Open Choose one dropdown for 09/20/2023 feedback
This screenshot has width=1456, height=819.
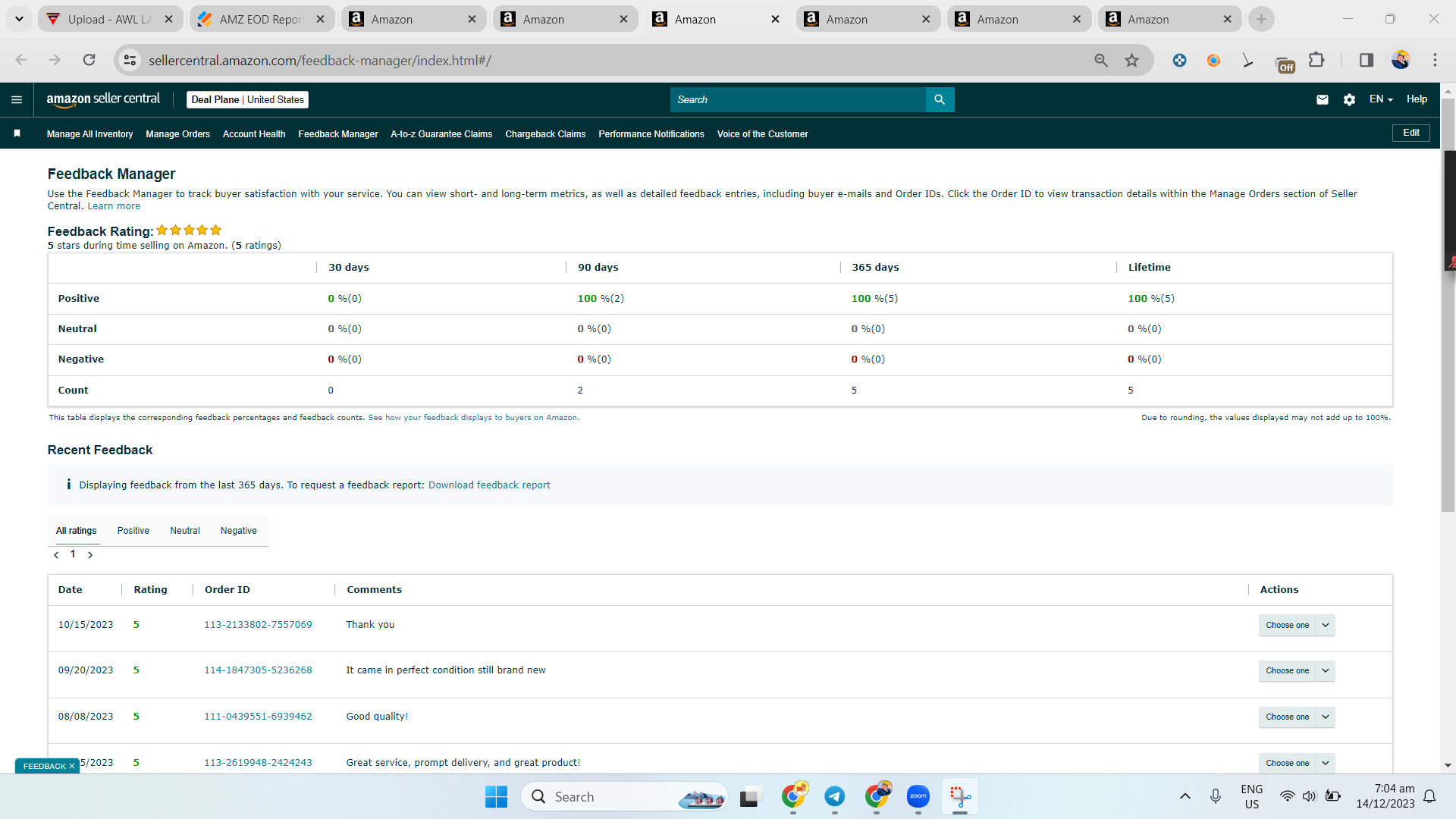(1297, 670)
